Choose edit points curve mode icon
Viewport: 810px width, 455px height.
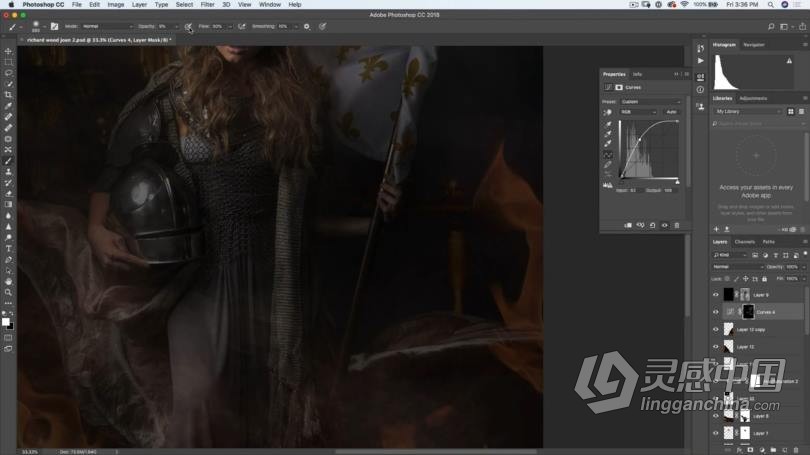(608, 155)
